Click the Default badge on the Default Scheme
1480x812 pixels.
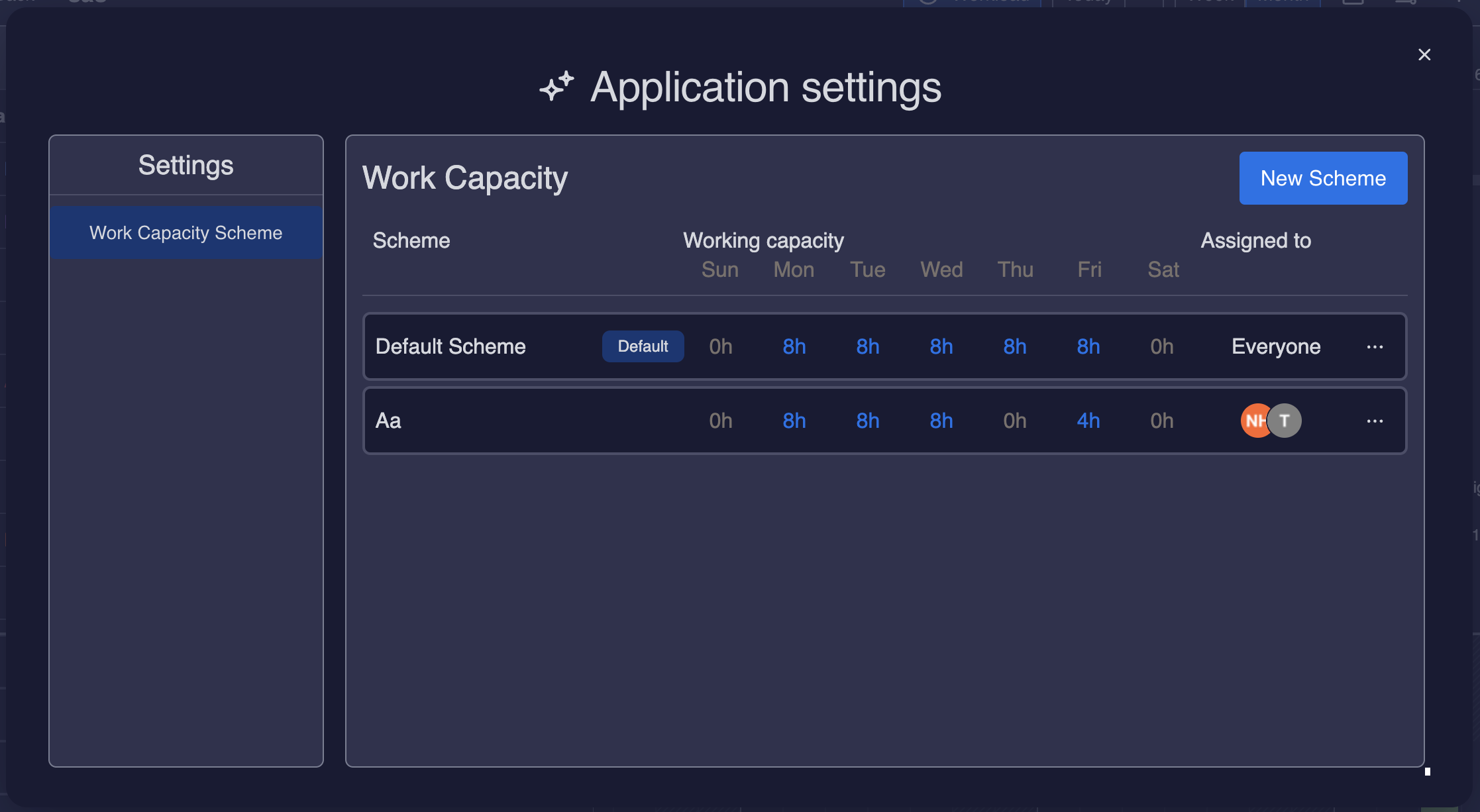pyautogui.click(x=643, y=346)
